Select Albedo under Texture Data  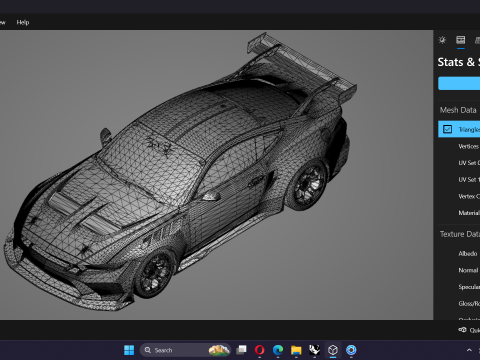468,254
